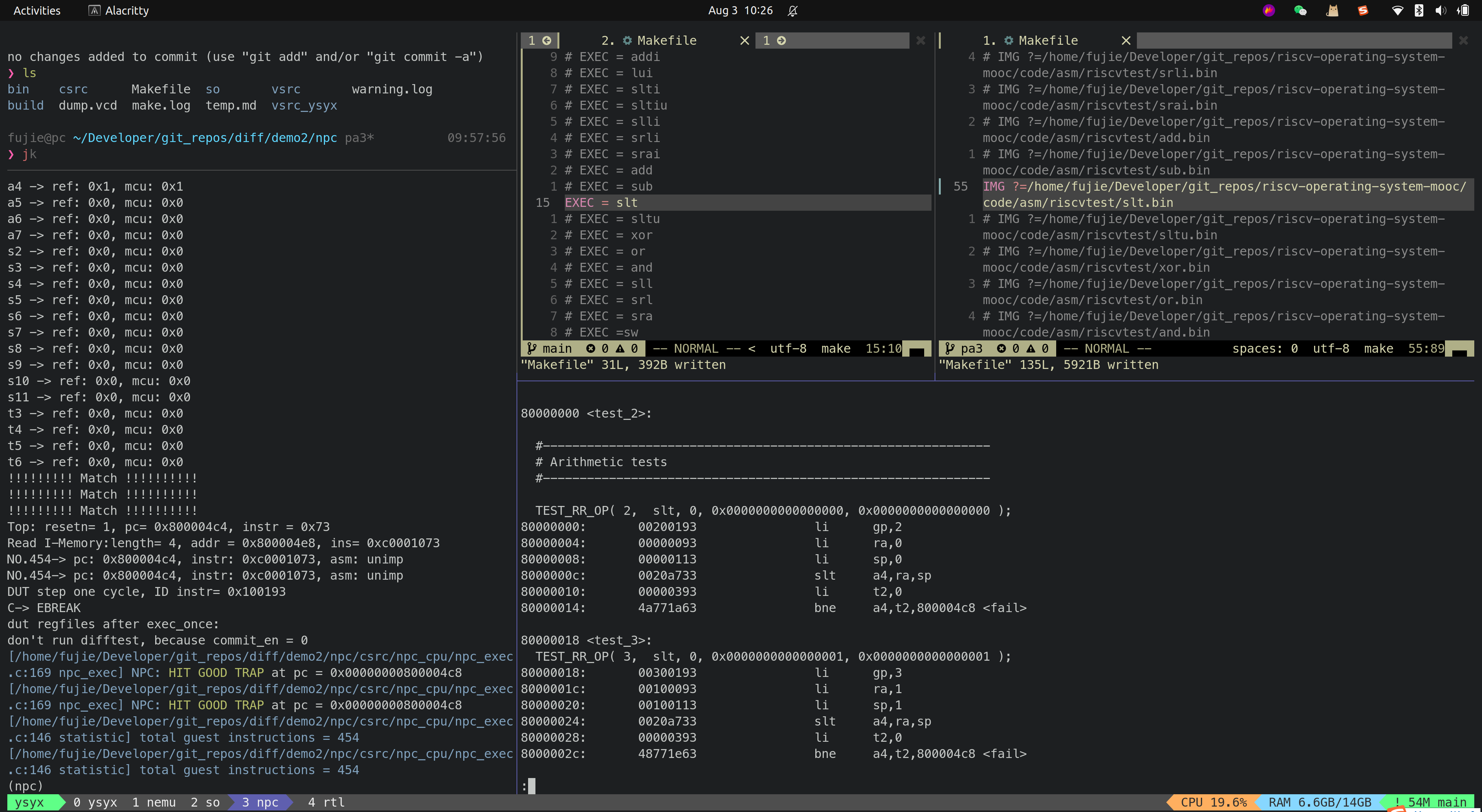Viewport: 1482px width, 812px height.
Task: Open the Sogou input method tray icon
Action: coord(1363,10)
